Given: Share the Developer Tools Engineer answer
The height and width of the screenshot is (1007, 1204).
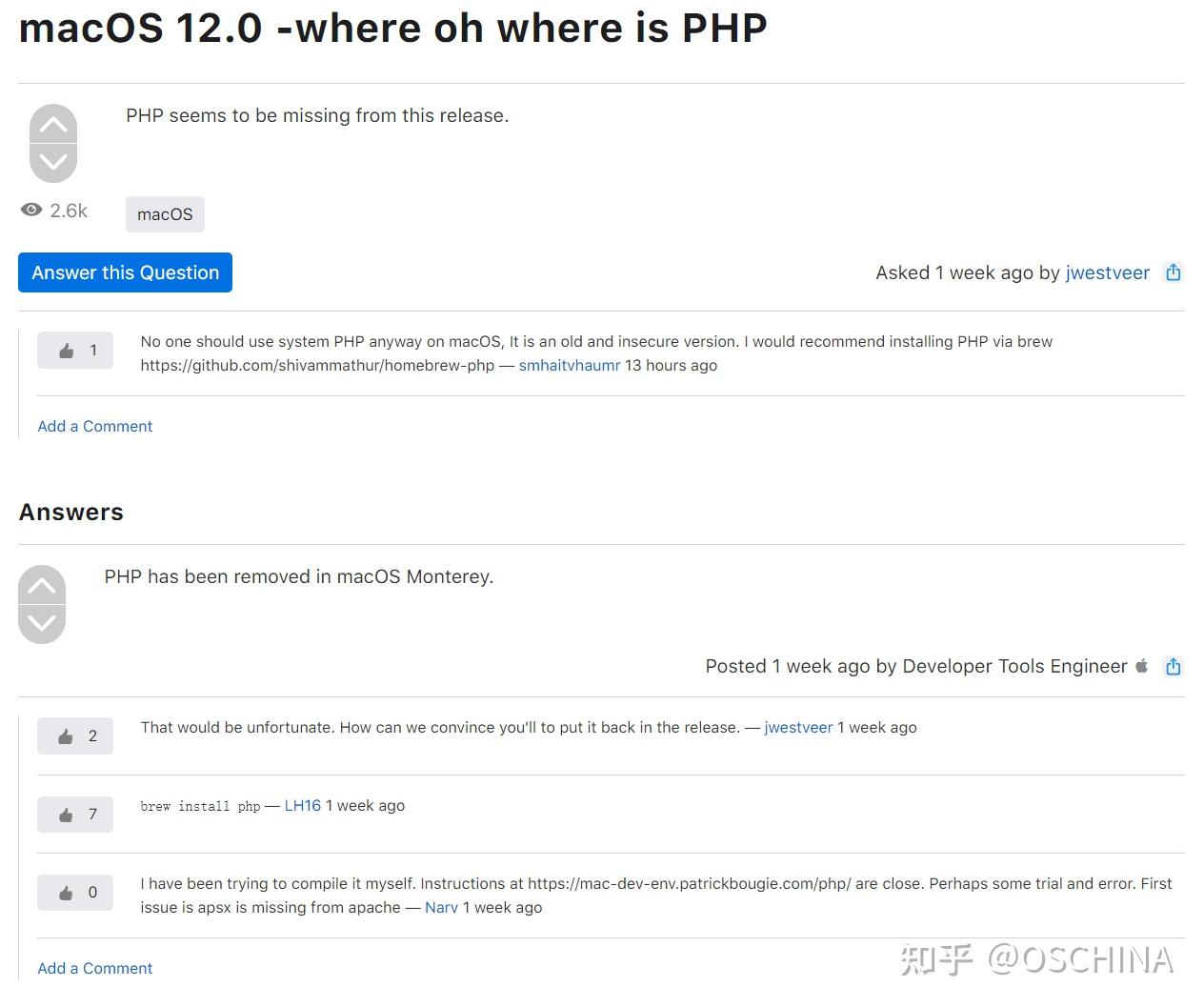Looking at the screenshot, I should [x=1173, y=667].
